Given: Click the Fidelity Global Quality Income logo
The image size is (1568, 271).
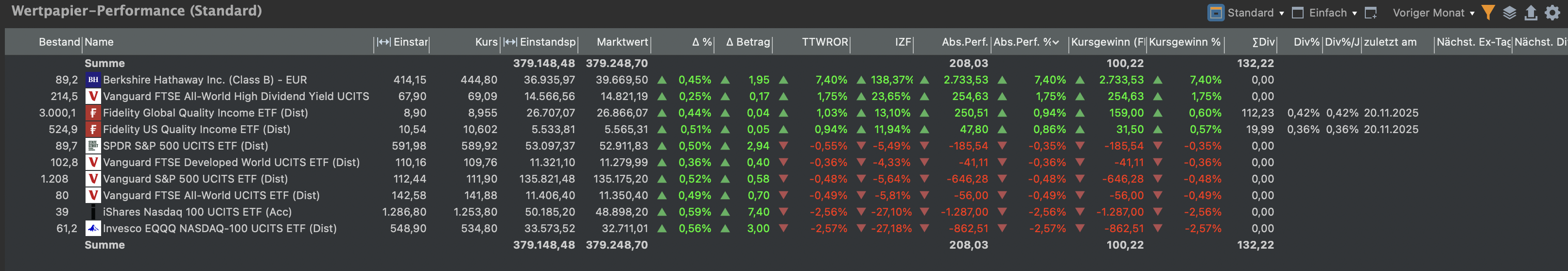Looking at the screenshot, I should [x=93, y=113].
